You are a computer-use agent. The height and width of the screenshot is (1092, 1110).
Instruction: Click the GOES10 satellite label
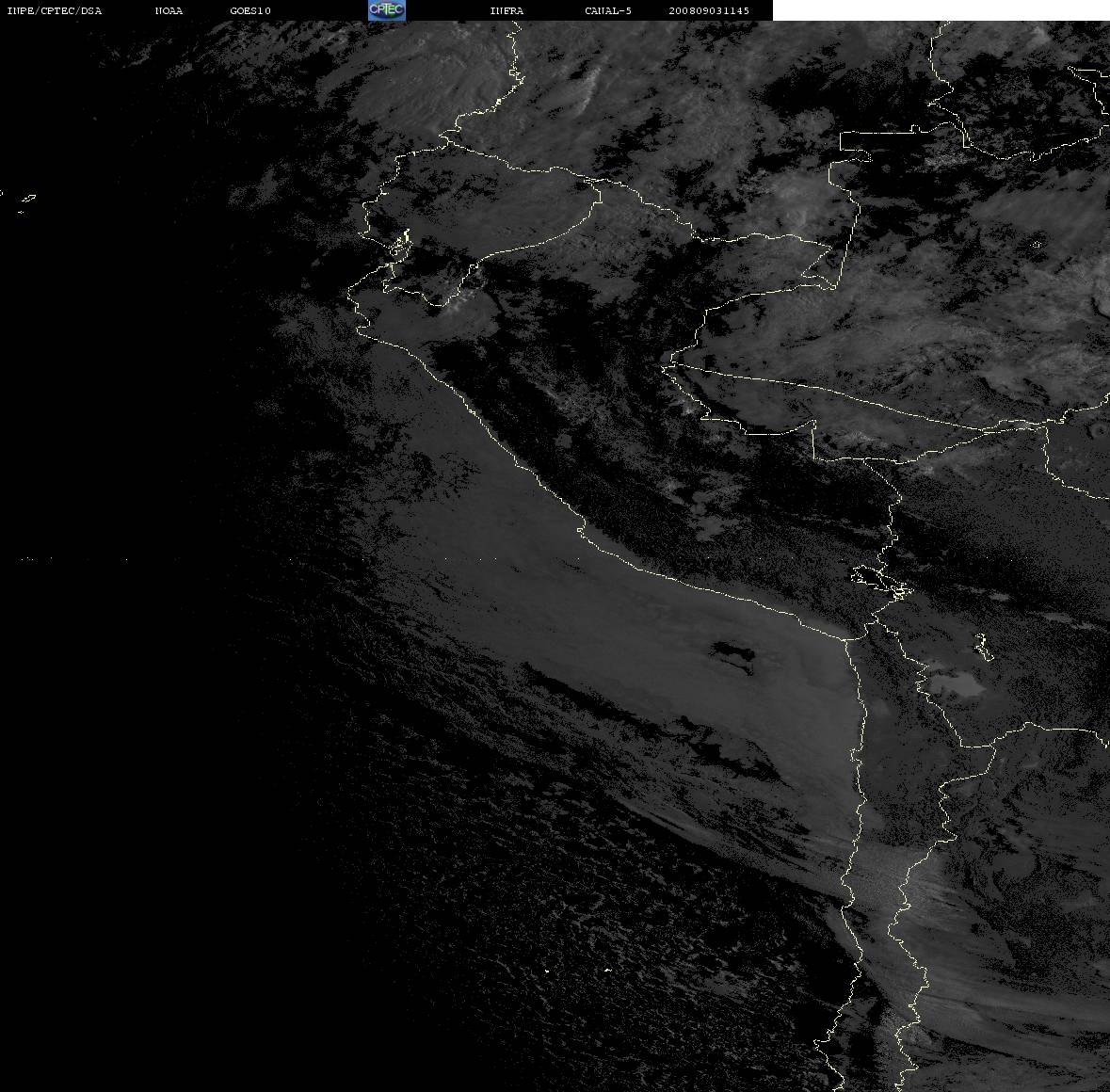pos(250,10)
